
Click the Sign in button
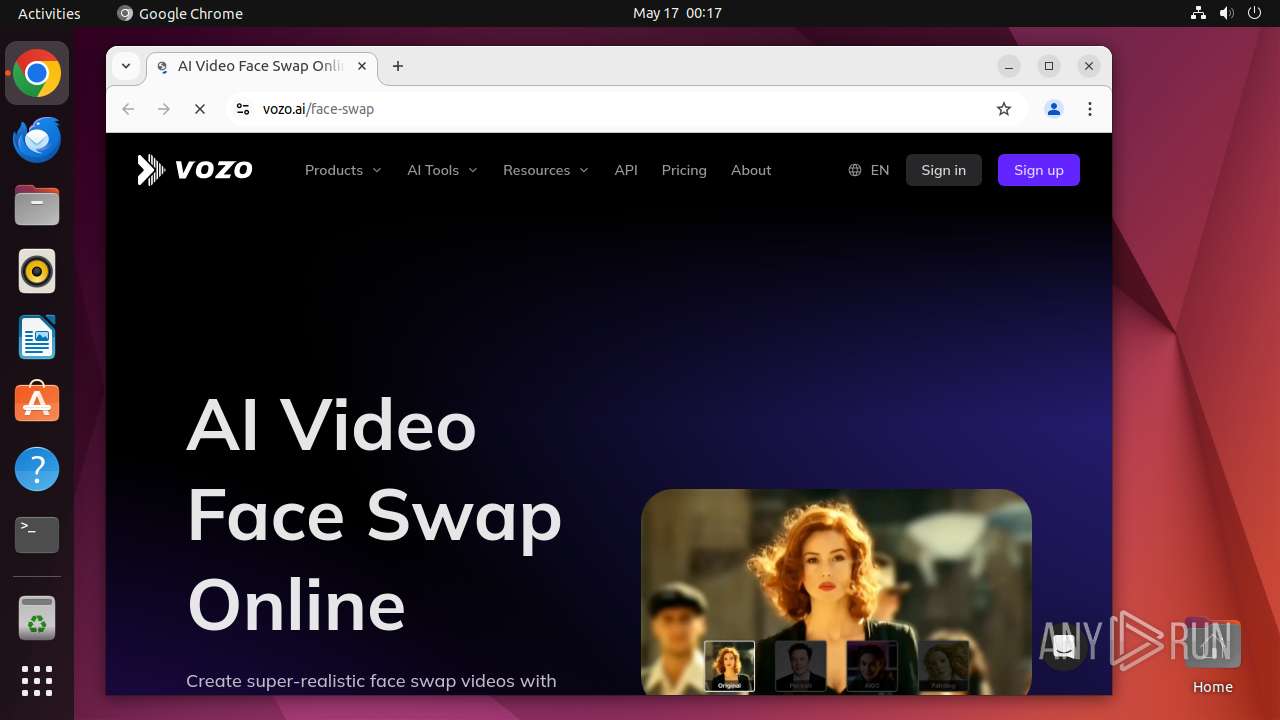(944, 170)
